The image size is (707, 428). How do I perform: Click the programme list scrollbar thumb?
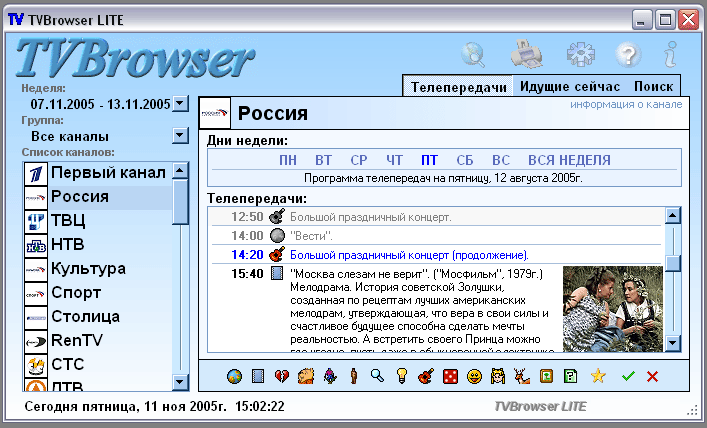673,263
